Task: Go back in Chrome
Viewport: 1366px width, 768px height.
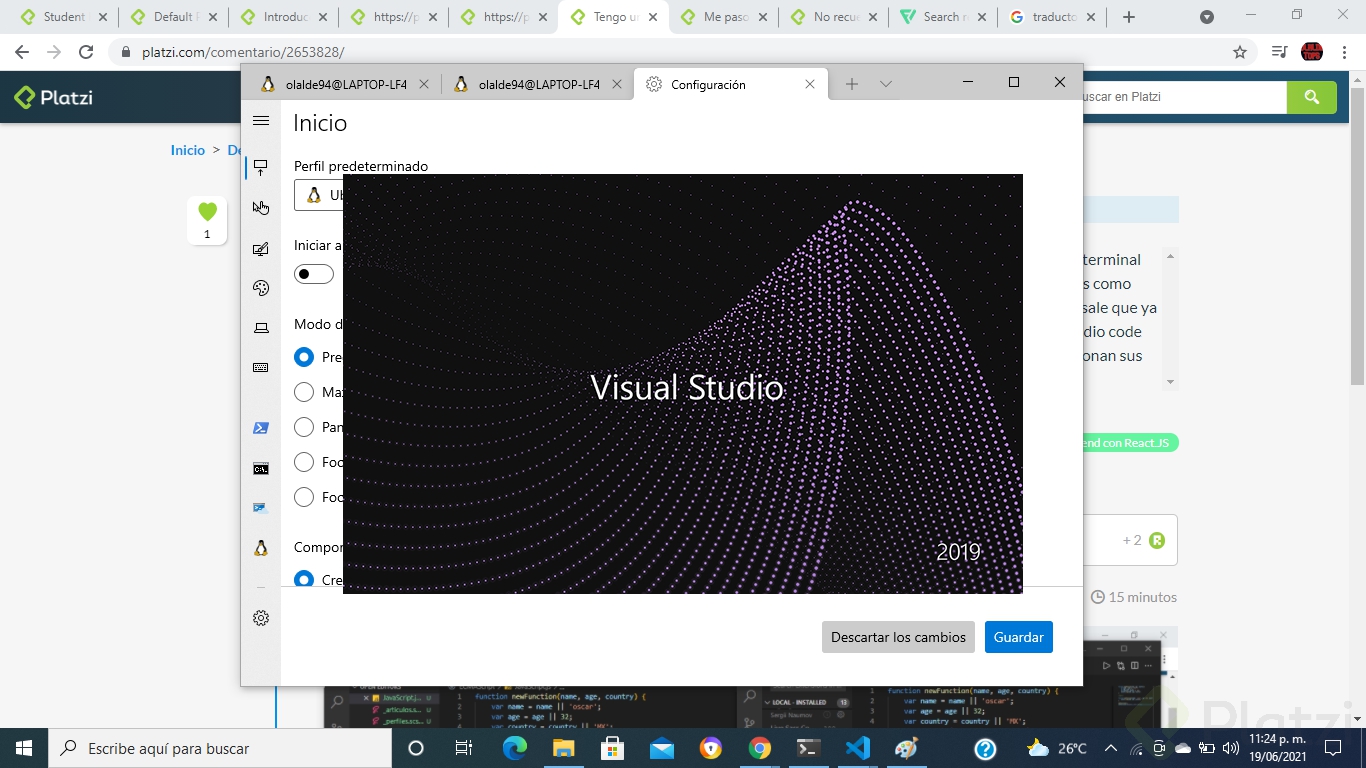Action: pyautogui.click(x=22, y=52)
